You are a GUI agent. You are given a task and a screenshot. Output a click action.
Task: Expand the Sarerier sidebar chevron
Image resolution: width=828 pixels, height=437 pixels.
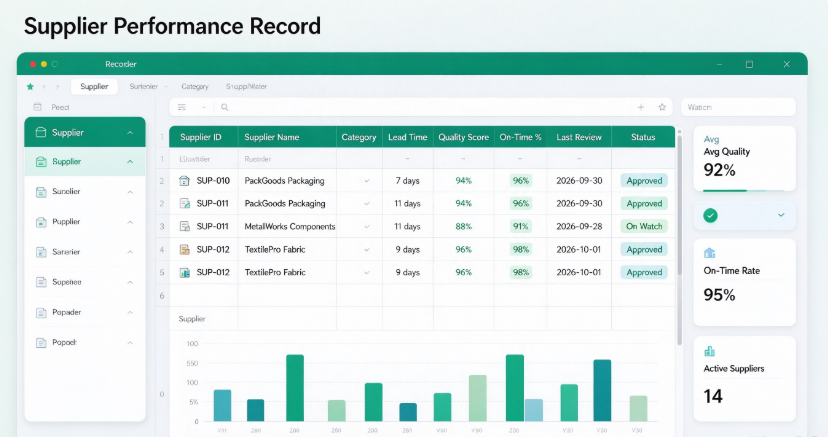coord(130,252)
